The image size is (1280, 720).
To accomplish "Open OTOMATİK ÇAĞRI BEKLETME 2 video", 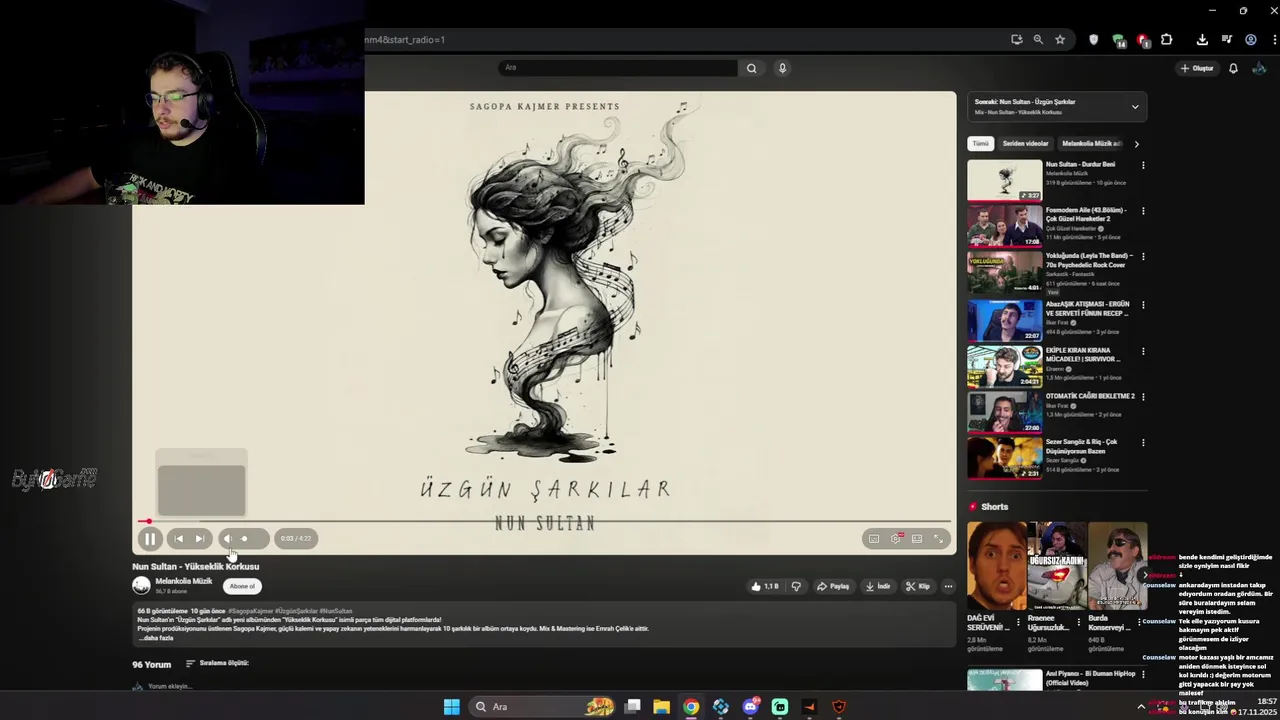I will point(1004,412).
